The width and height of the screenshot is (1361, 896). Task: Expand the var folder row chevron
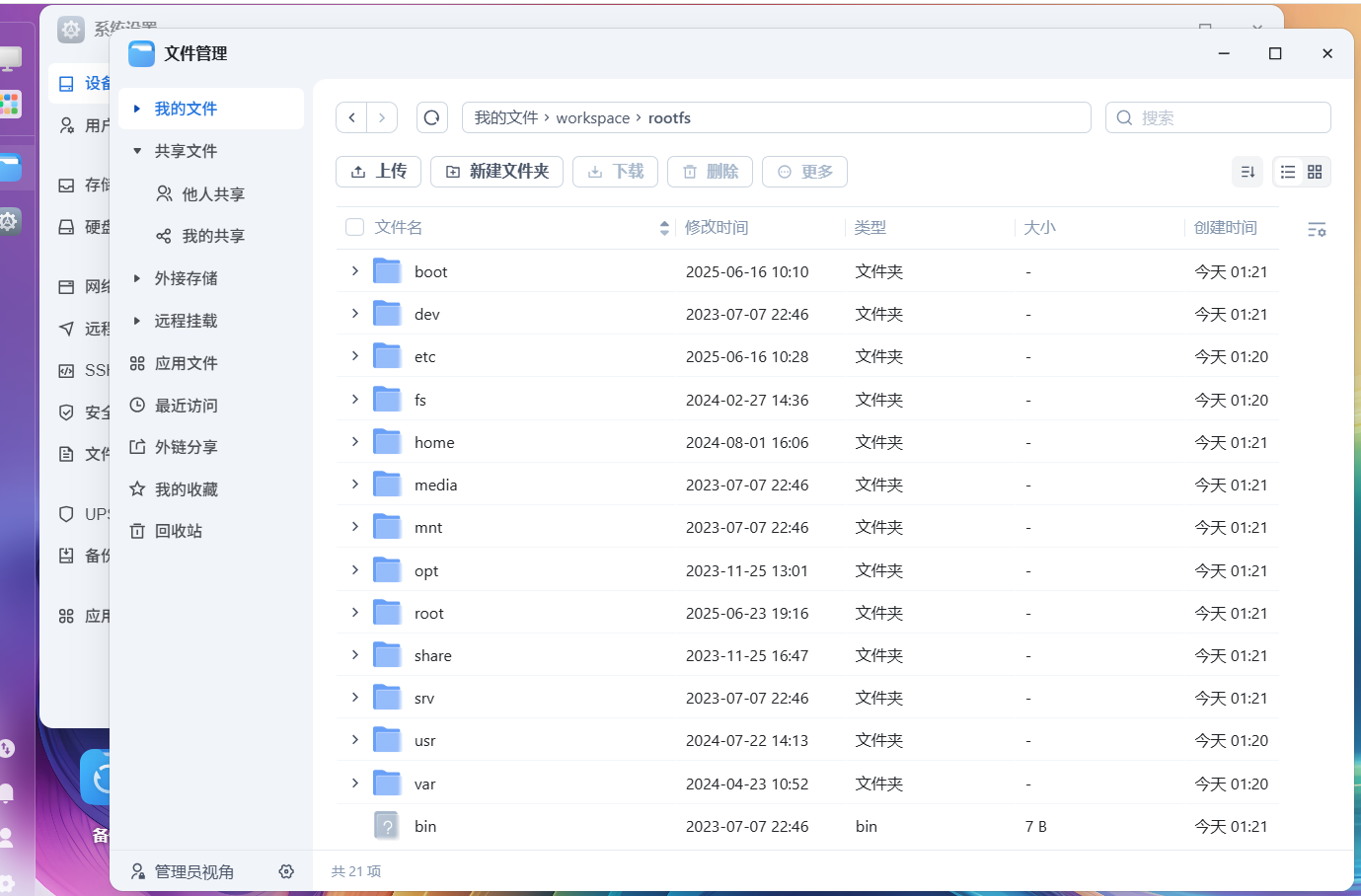pyautogui.click(x=355, y=783)
